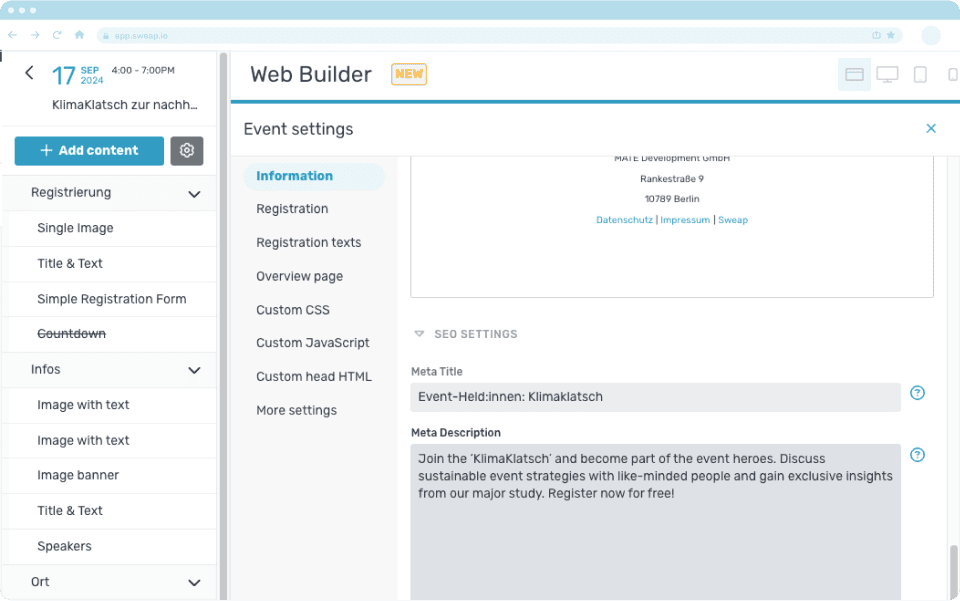Switch to the desktop preview icon
This screenshot has width=960, height=601.
[887, 74]
